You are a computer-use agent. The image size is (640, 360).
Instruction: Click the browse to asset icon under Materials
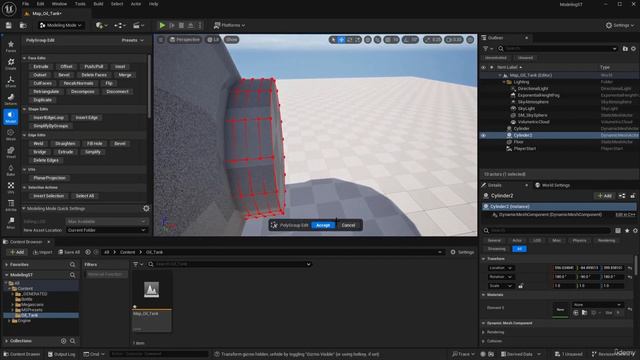pos(584,313)
